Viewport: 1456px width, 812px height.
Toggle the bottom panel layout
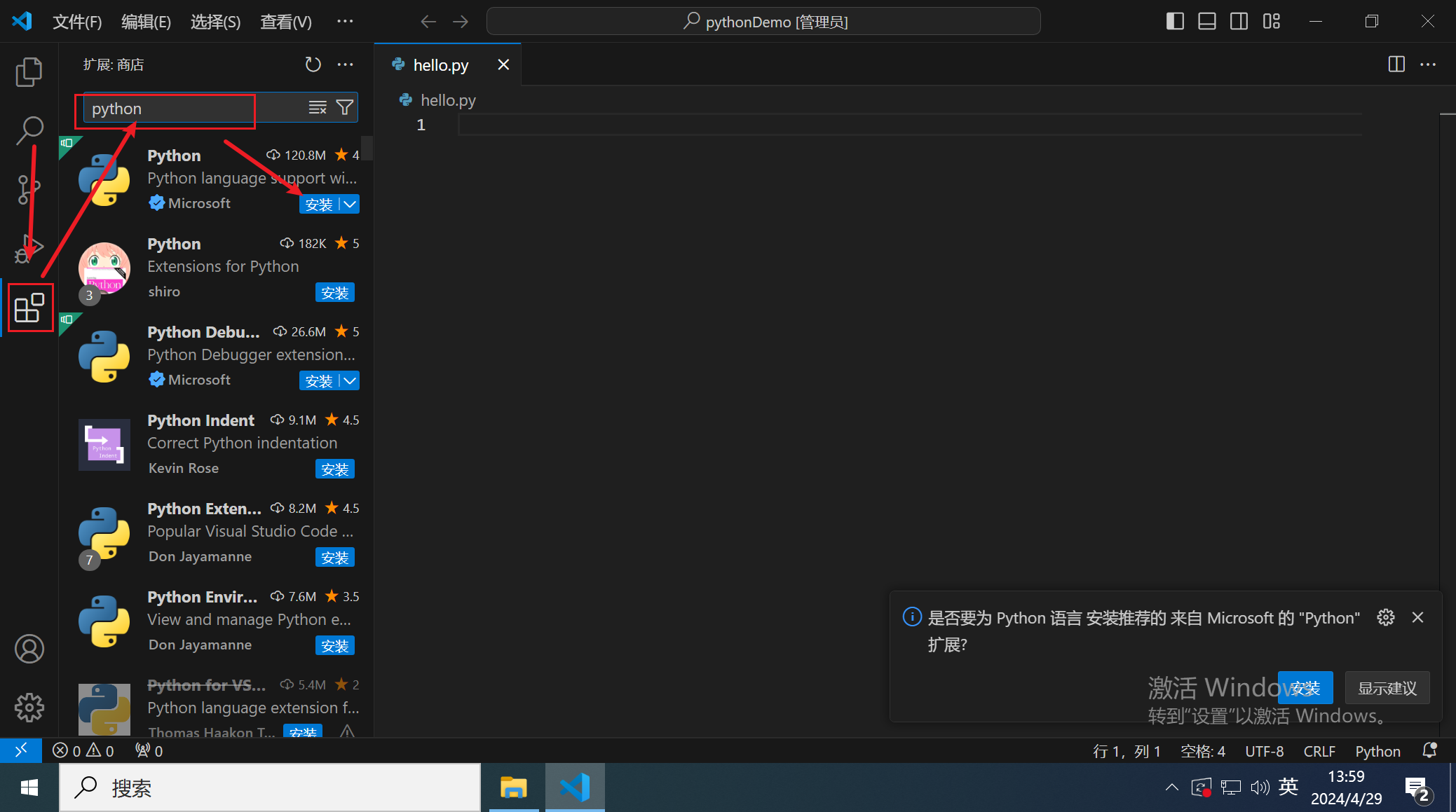[1206, 22]
